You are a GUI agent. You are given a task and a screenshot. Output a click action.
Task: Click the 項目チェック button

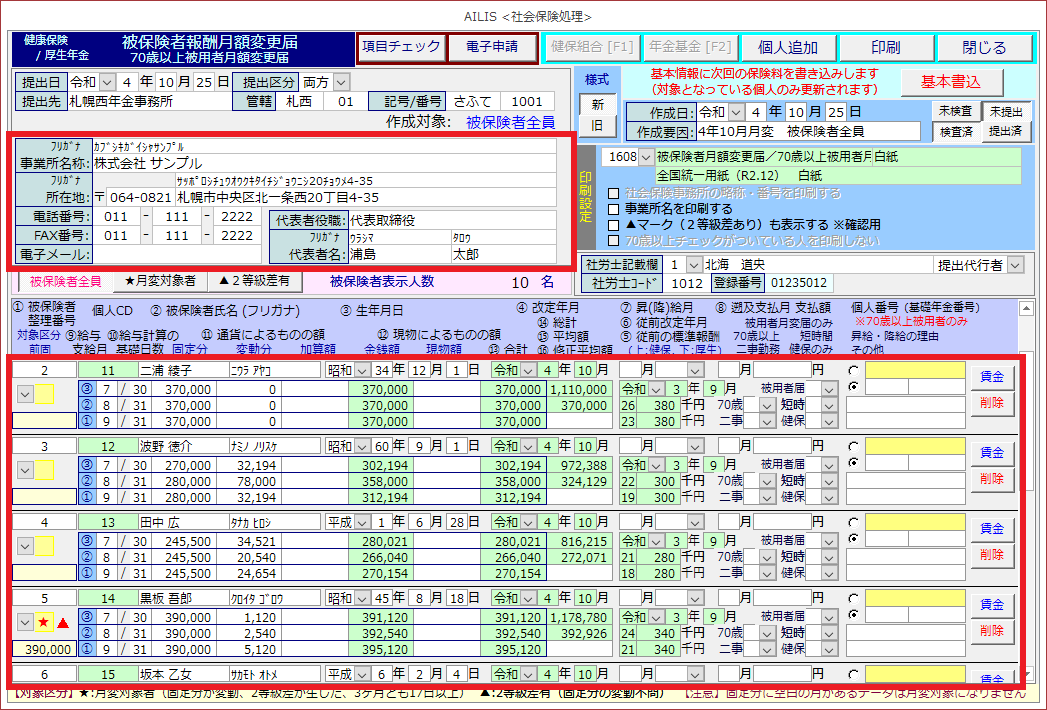pyautogui.click(x=399, y=47)
